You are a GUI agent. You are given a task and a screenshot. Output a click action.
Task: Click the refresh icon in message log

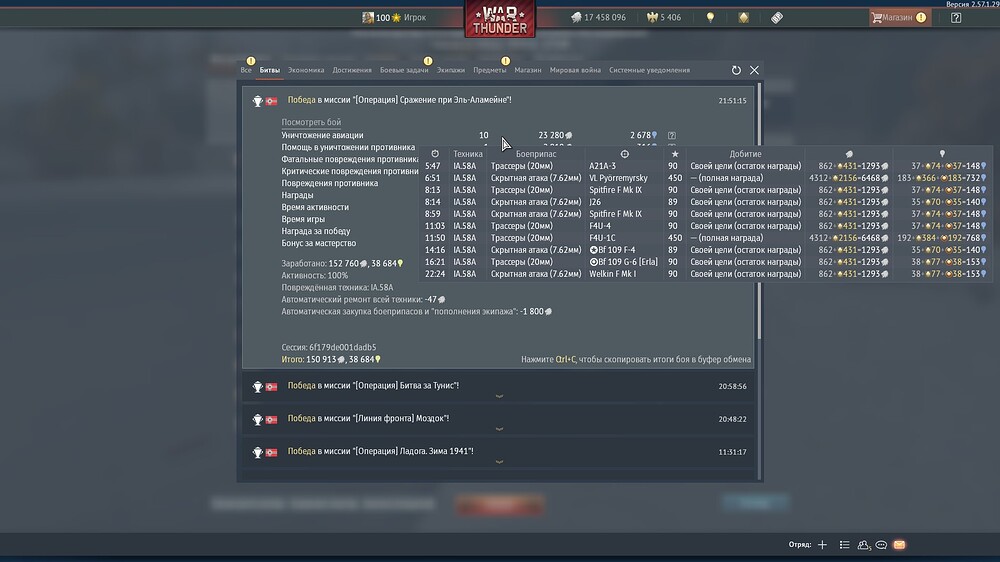tap(736, 70)
